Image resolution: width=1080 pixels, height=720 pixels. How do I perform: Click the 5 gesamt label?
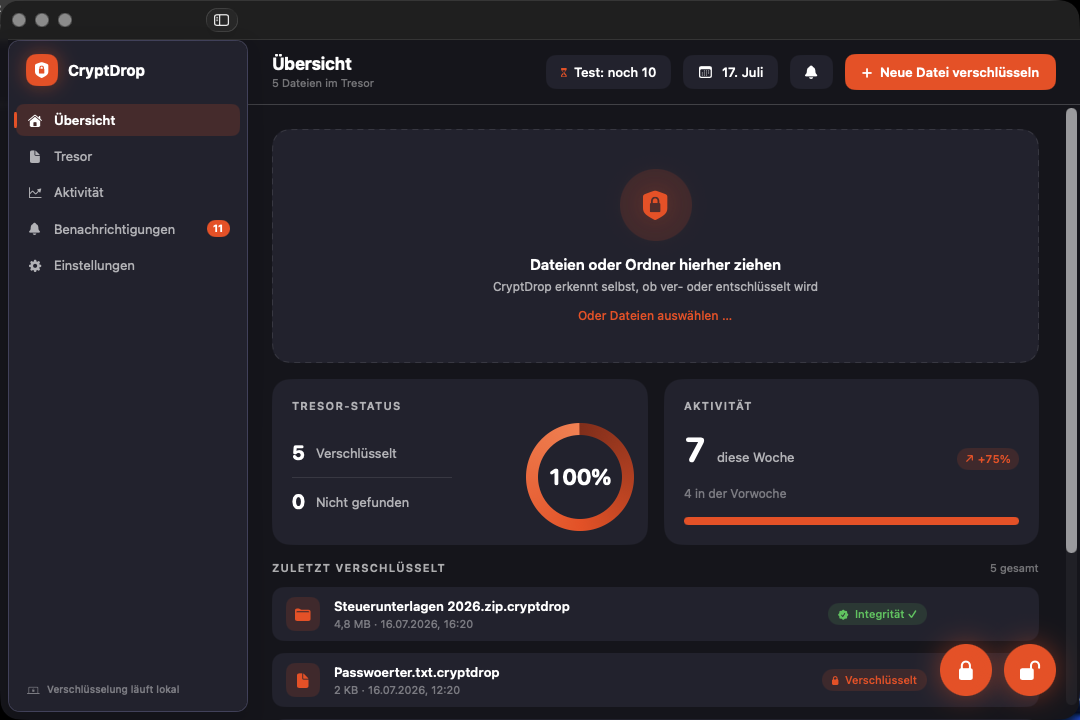tap(1014, 568)
